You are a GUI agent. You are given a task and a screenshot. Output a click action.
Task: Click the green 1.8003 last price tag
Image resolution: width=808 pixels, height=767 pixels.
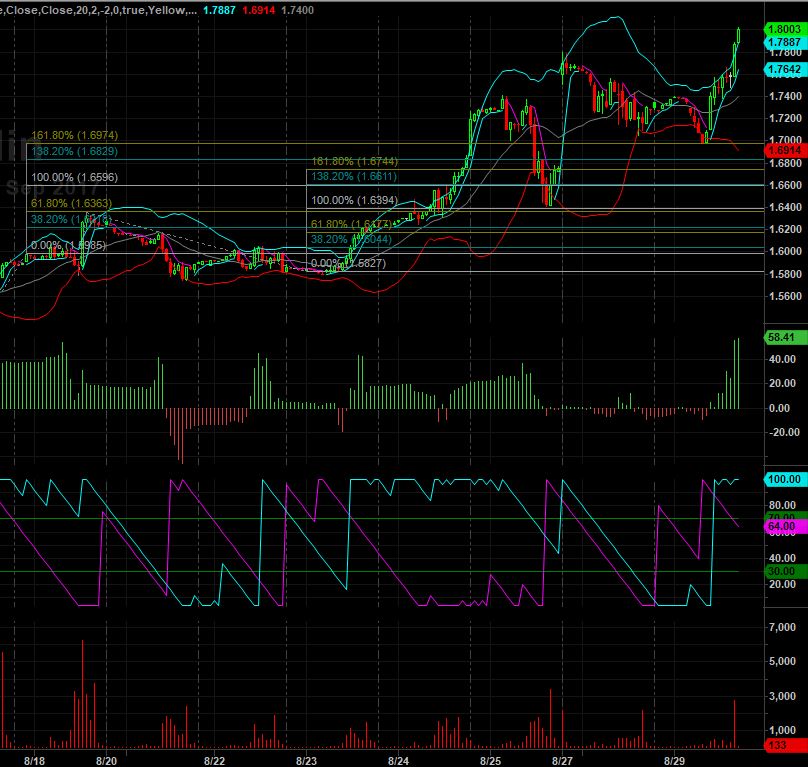[783, 30]
